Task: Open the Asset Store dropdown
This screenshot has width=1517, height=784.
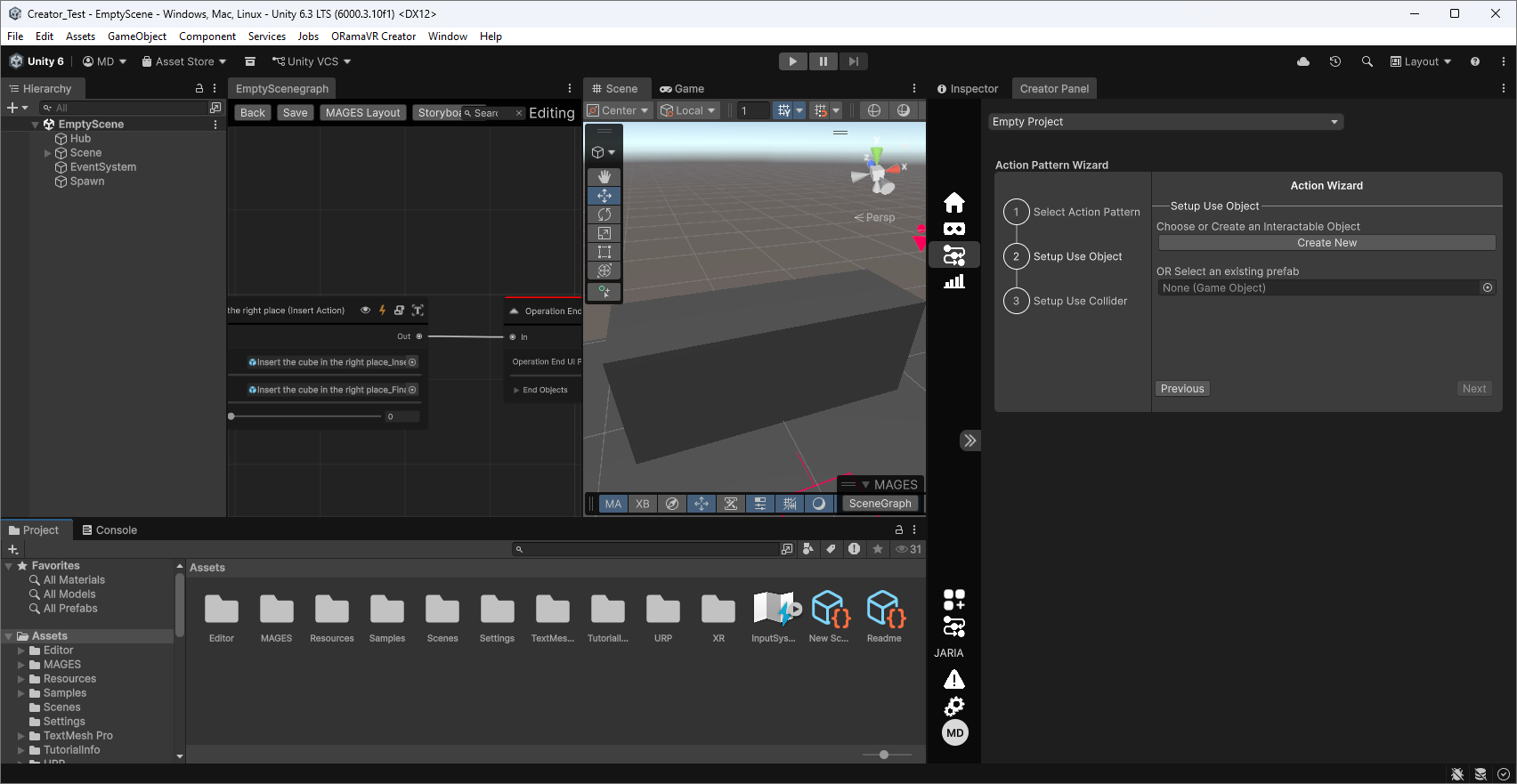Action: coord(184,61)
